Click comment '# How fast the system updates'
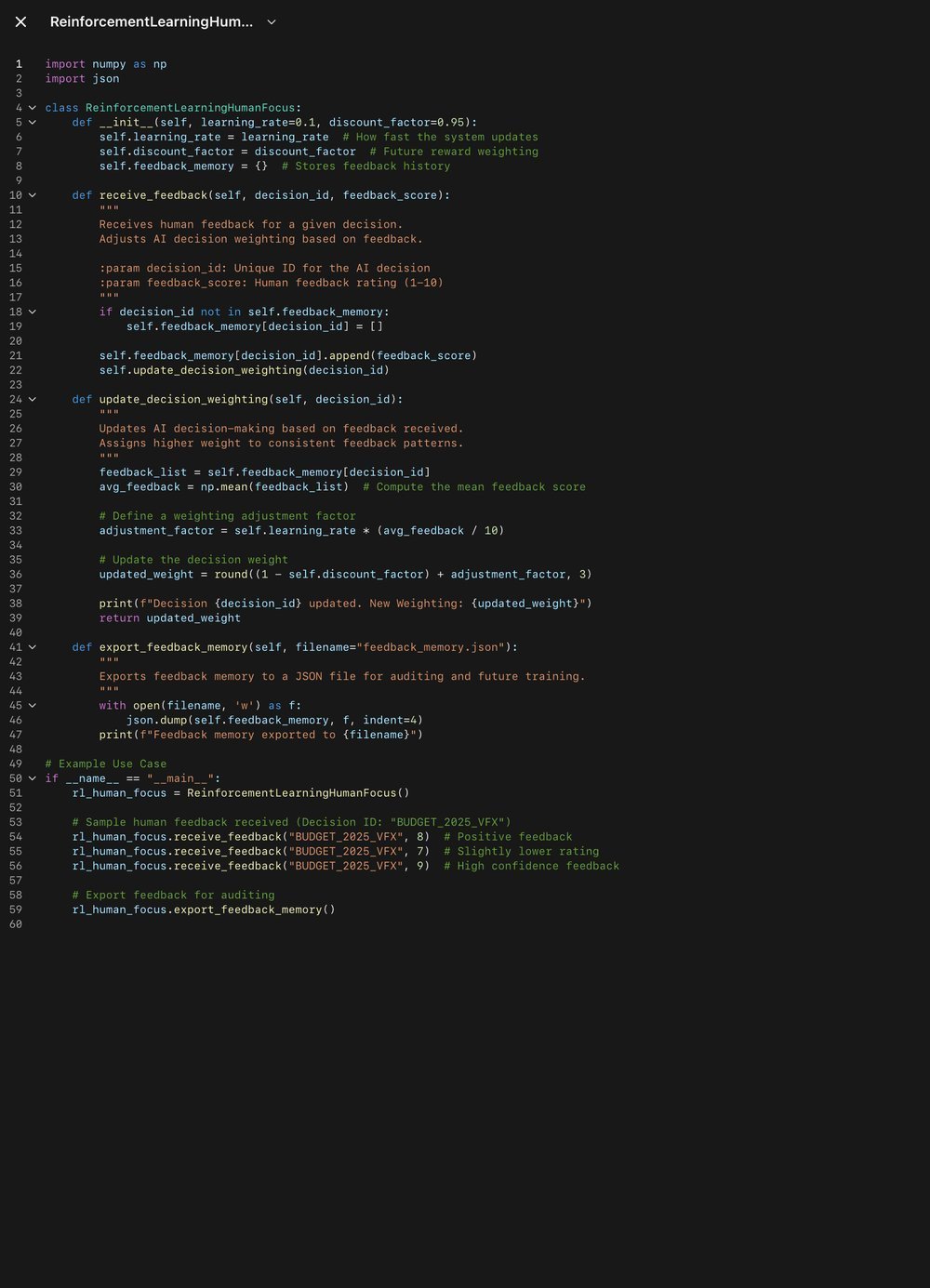 [440, 137]
